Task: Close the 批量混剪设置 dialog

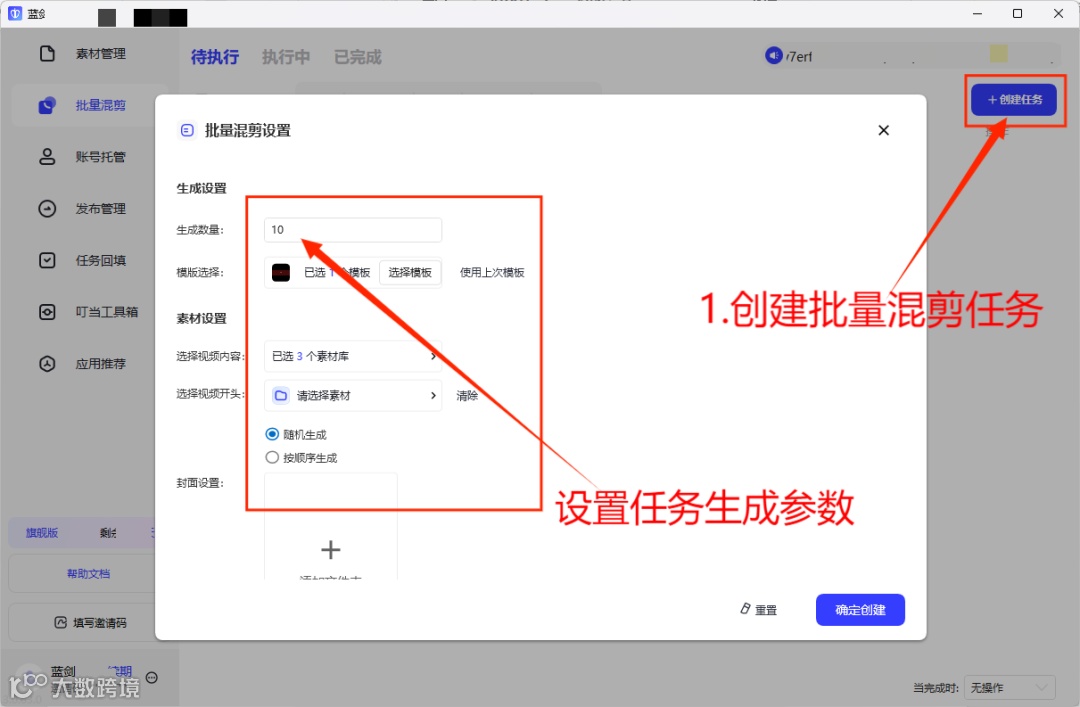Action: 884,130
